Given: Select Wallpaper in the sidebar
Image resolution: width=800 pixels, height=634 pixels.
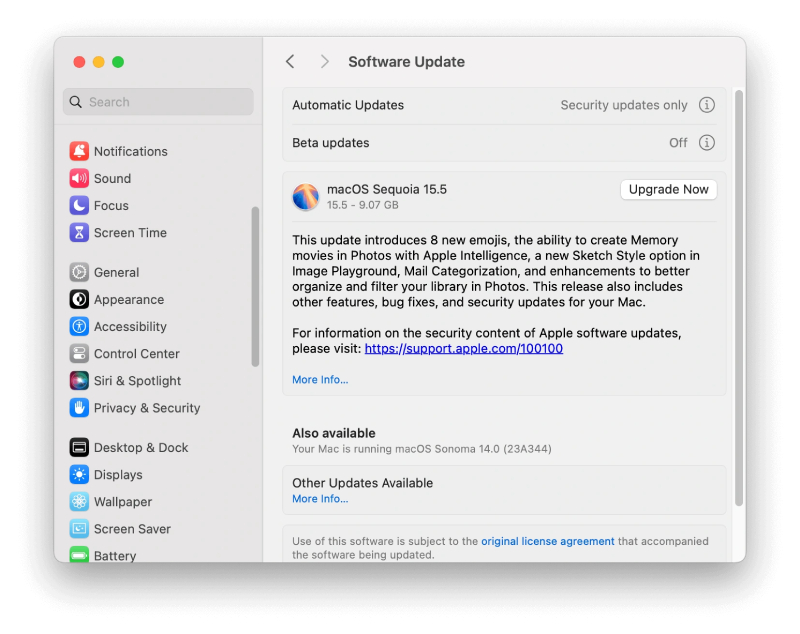Looking at the screenshot, I should coord(123,501).
